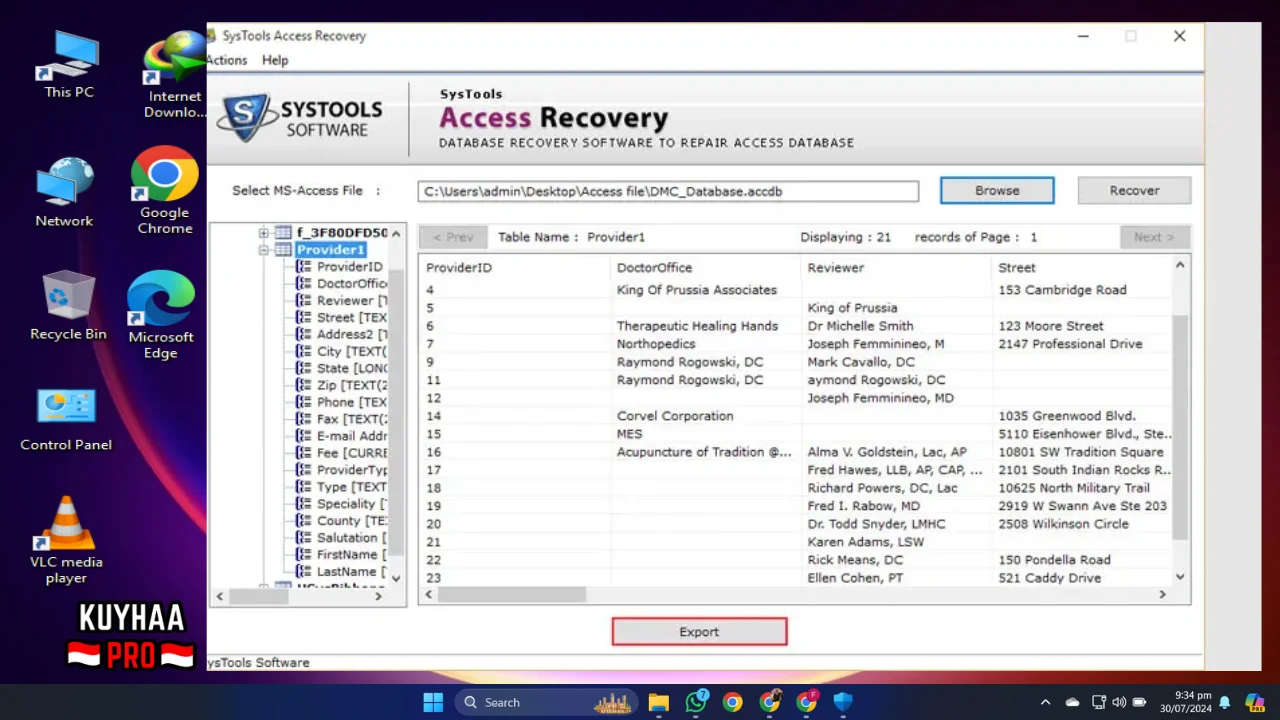Click the f_3F80DFD50 table icon in tree
This screenshot has height=720, width=1280.
283,233
